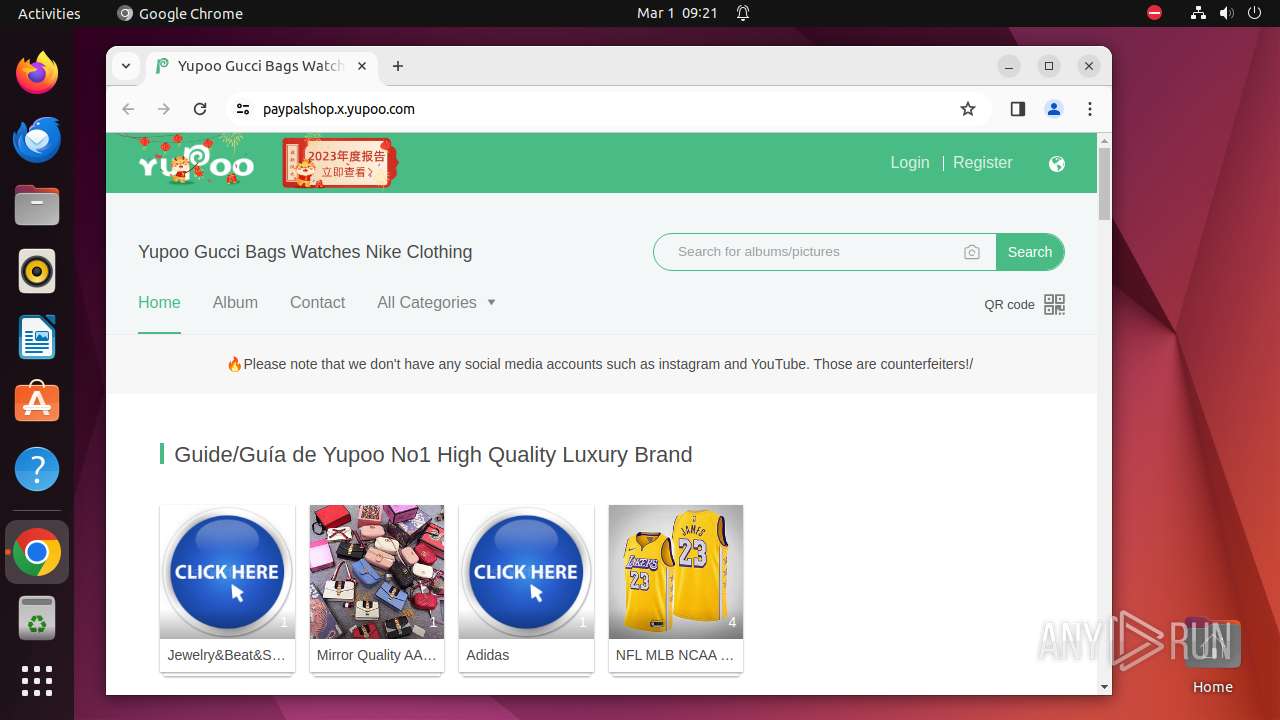Toggle the Chrome side panel

(x=1018, y=109)
